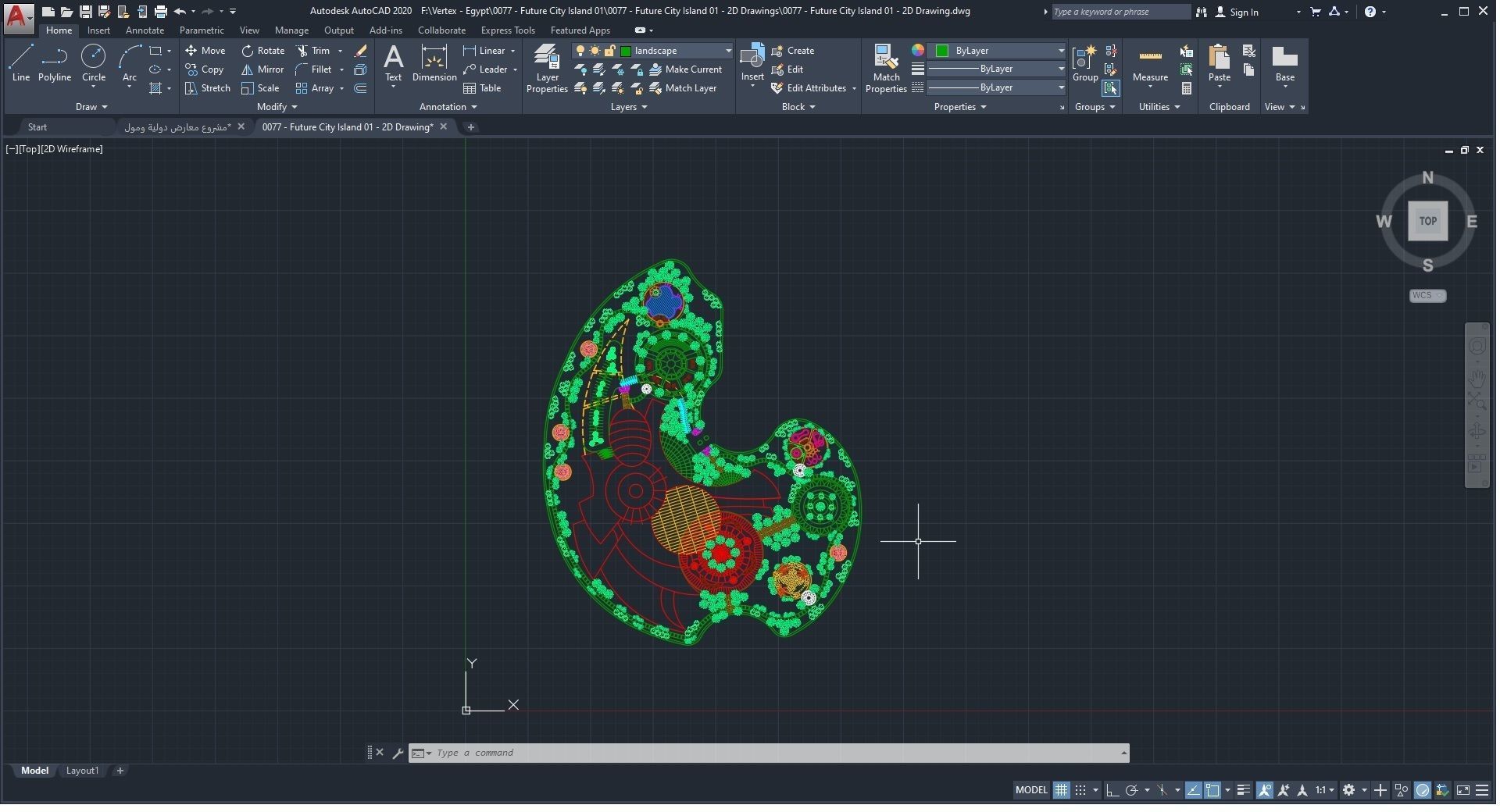Viewport: 1500px width, 812px height.
Task: Toggle Ortho mode in status bar
Action: (x=1112, y=790)
